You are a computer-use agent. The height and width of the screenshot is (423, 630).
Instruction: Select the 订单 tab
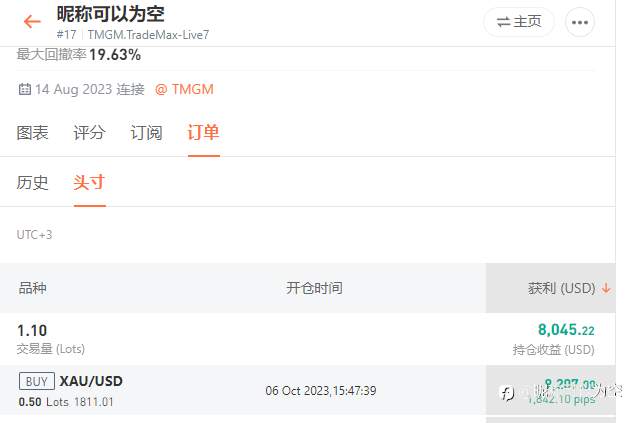click(x=203, y=133)
